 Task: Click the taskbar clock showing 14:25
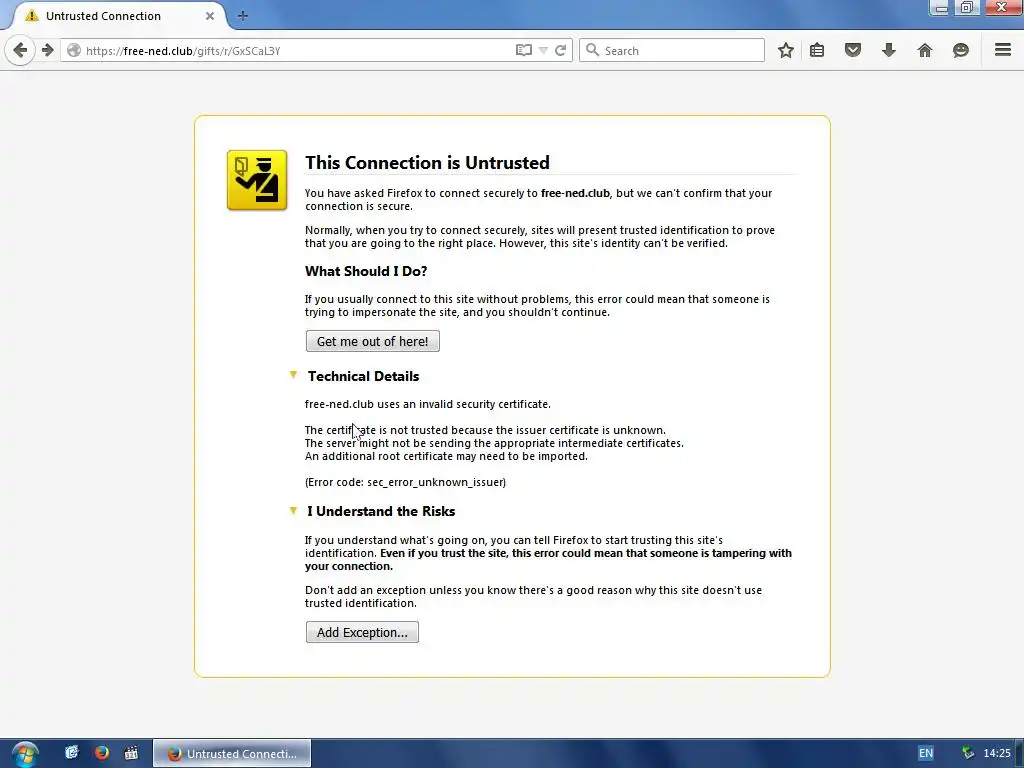997,753
